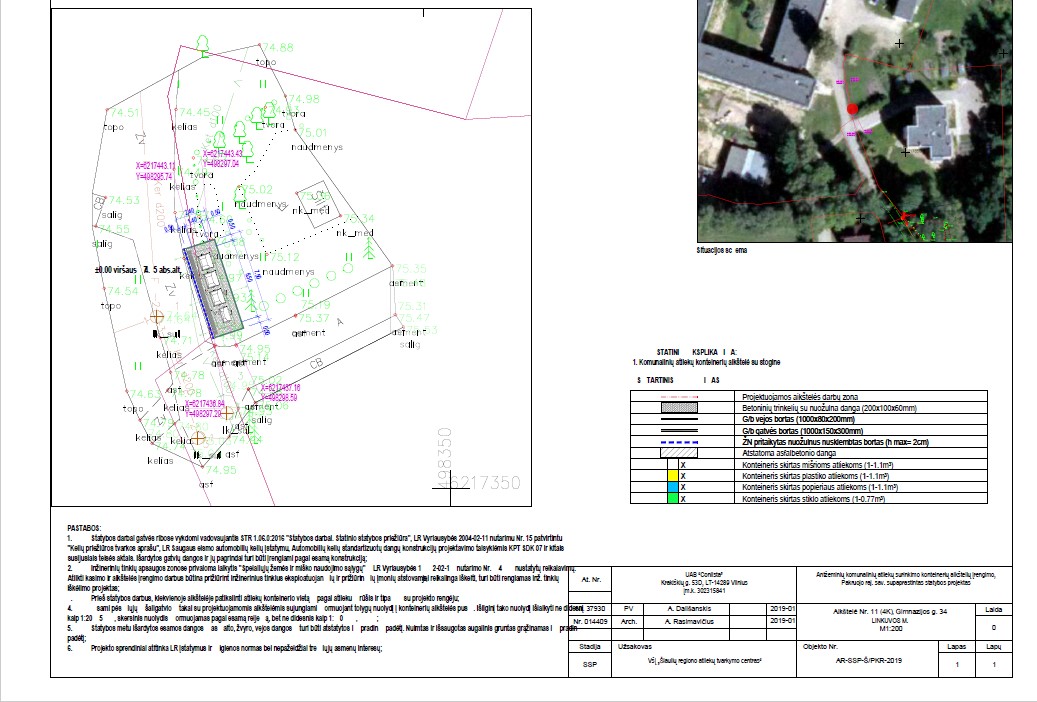Click legend text 'Projektuojamos aikštelės darbų zona'

tap(800, 397)
